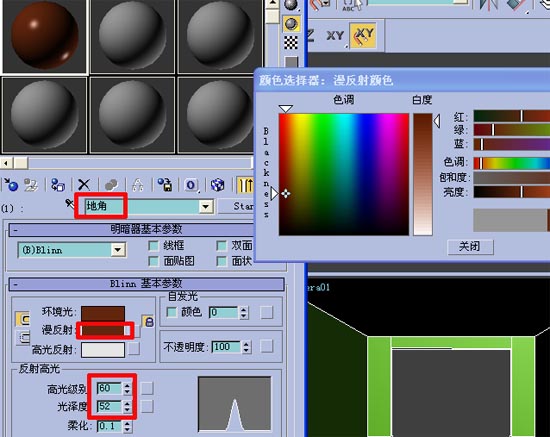Toggle Show Map in Viewport checkered cube
Viewport: 550px width, 437px height.
click(217, 185)
